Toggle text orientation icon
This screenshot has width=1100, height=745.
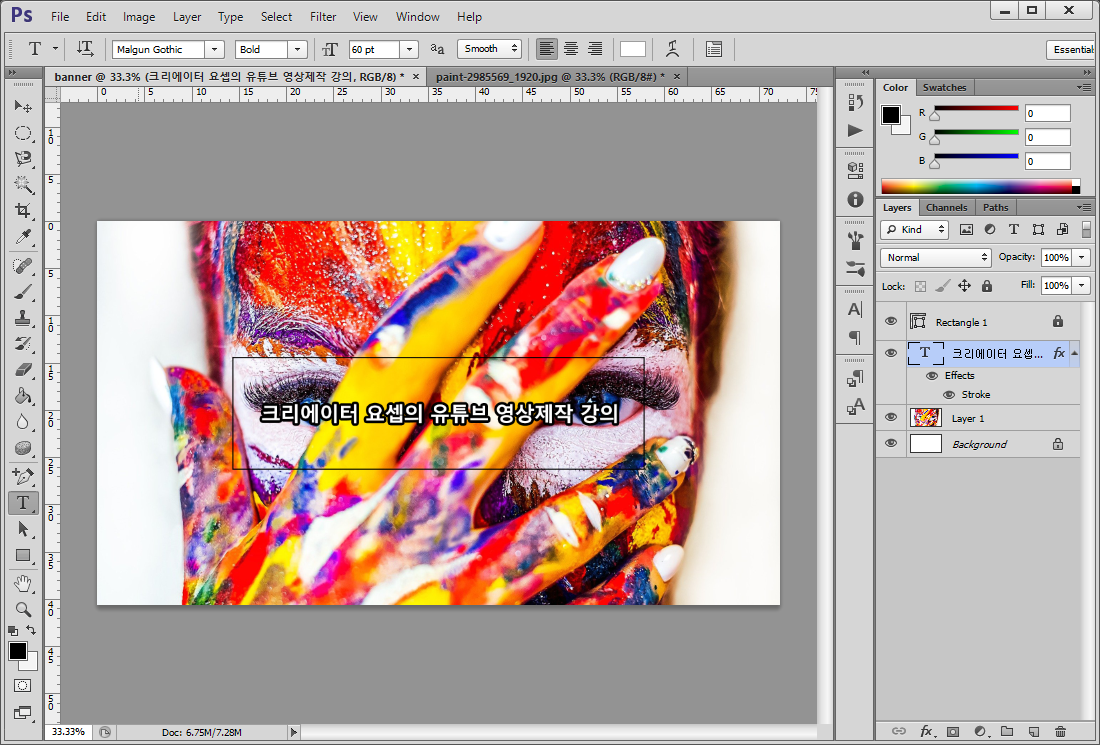coord(85,49)
